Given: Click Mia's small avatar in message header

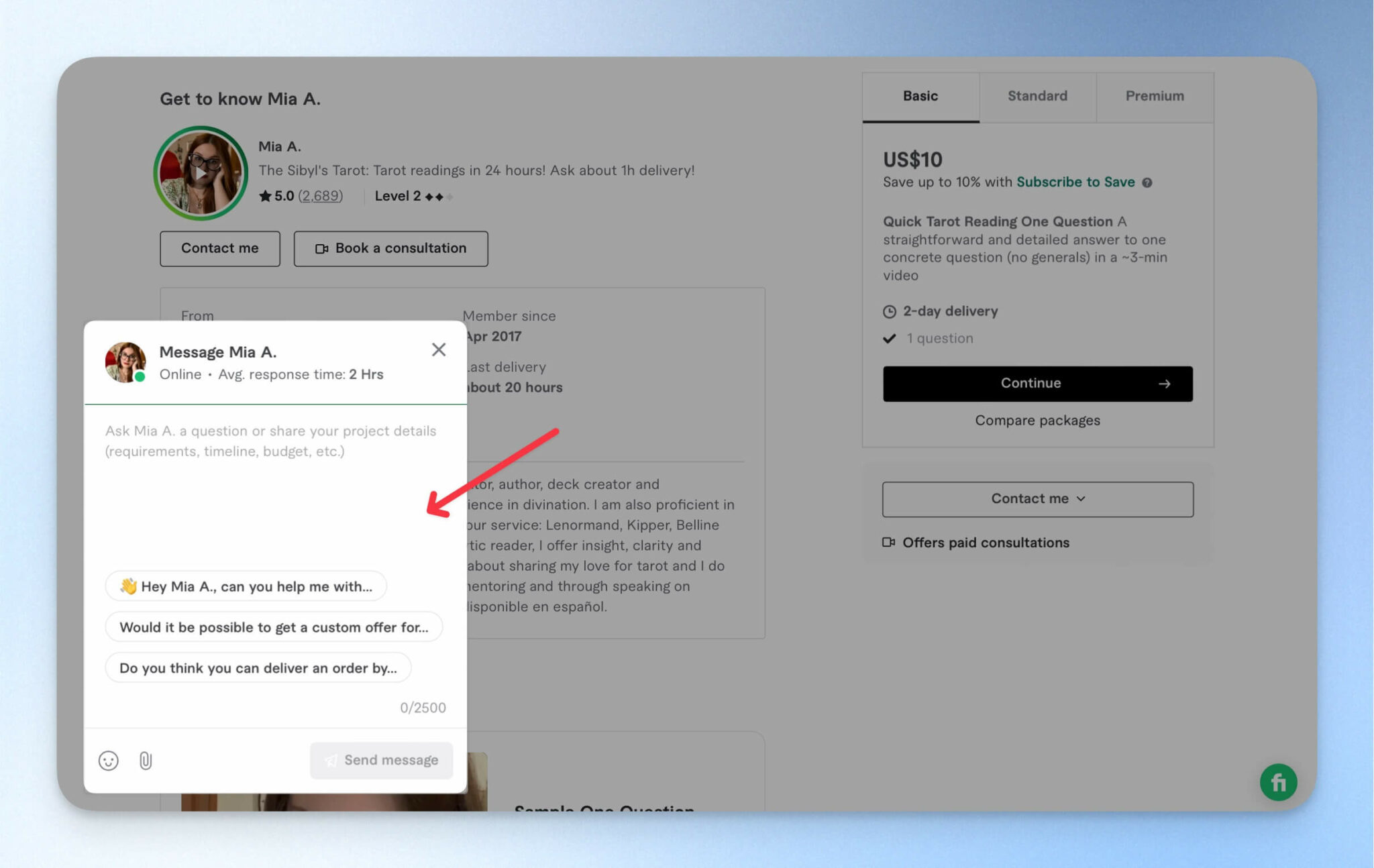Looking at the screenshot, I should pyautogui.click(x=125, y=362).
